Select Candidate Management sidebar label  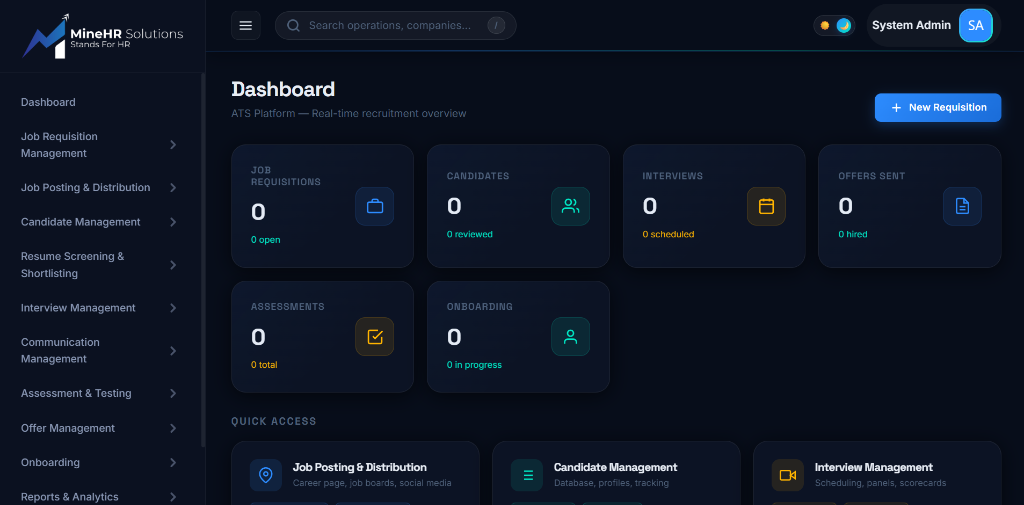pos(80,222)
